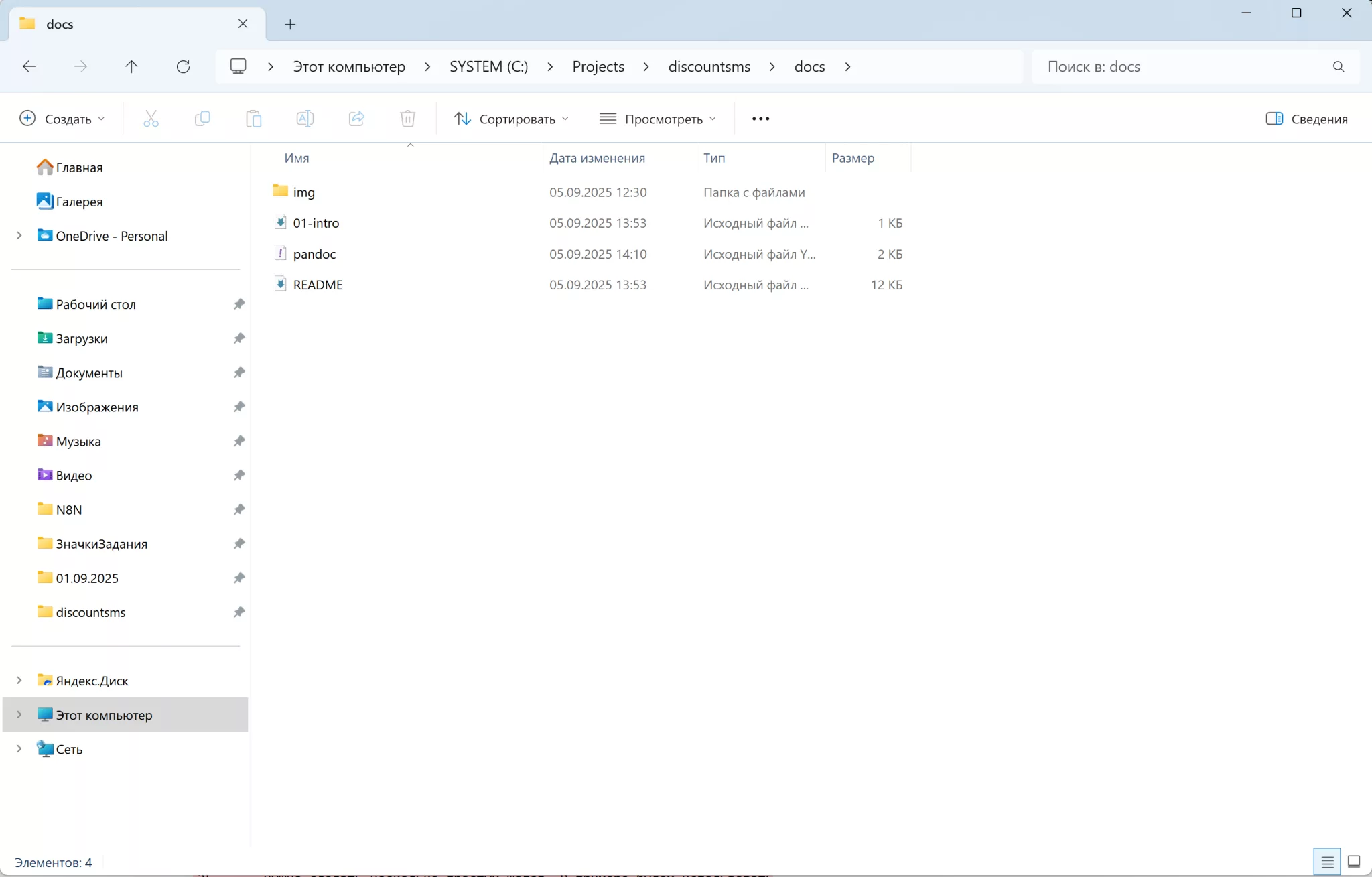Switch to details list view in status bar
Screen dimensions: 1372x877
(1327, 862)
